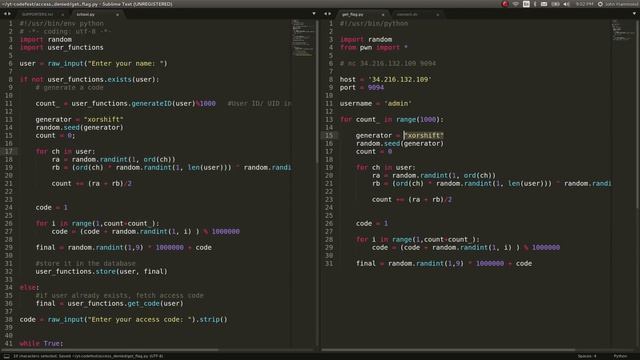The image size is (640, 360).
Task: Click left pane vertical scrollbar
Action: pos(317,90)
